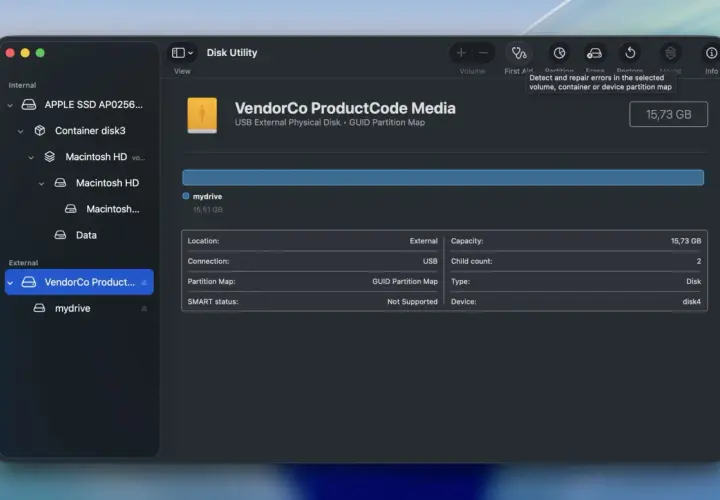Open the View sidebar menu

[182, 53]
